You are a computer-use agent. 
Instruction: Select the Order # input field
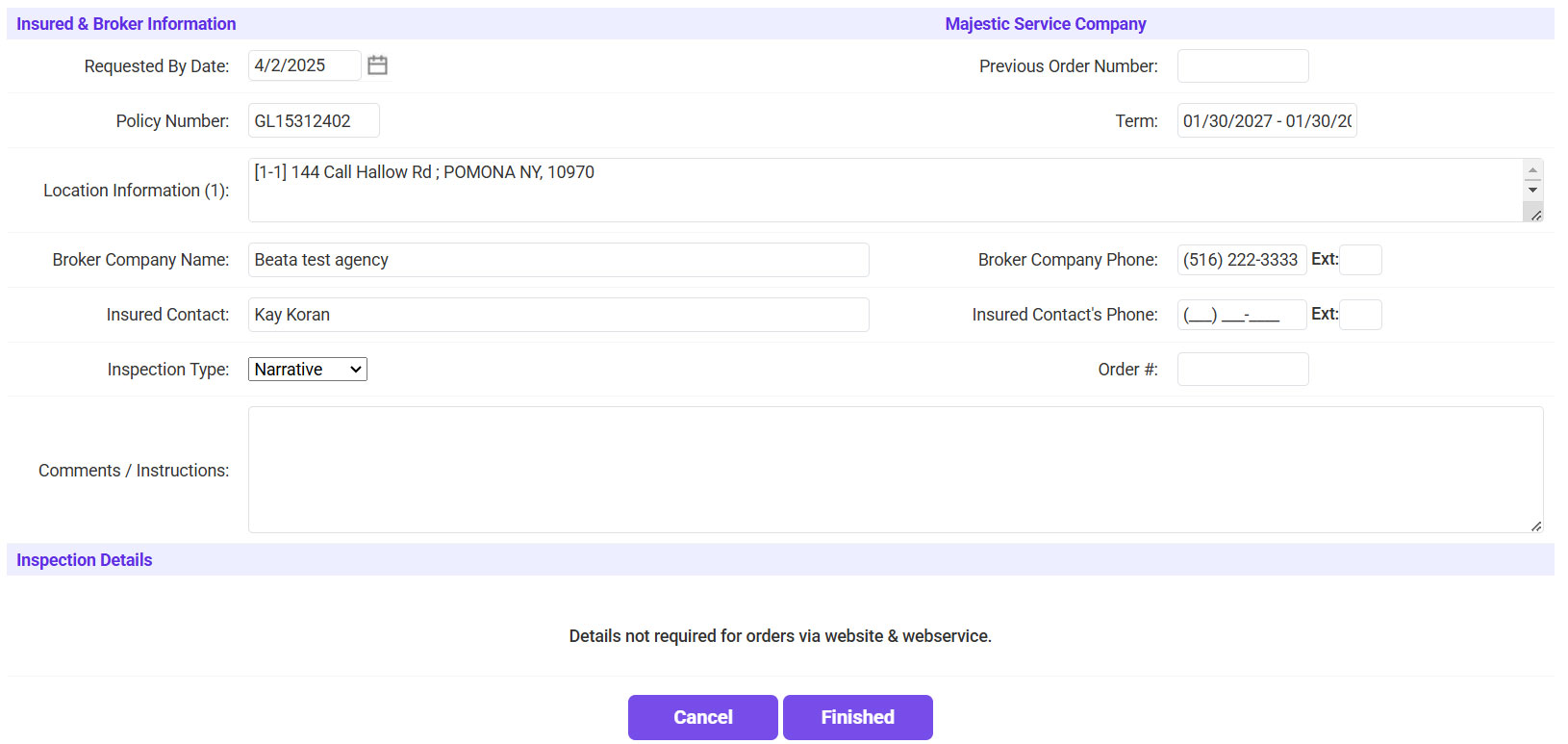point(1242,370)
